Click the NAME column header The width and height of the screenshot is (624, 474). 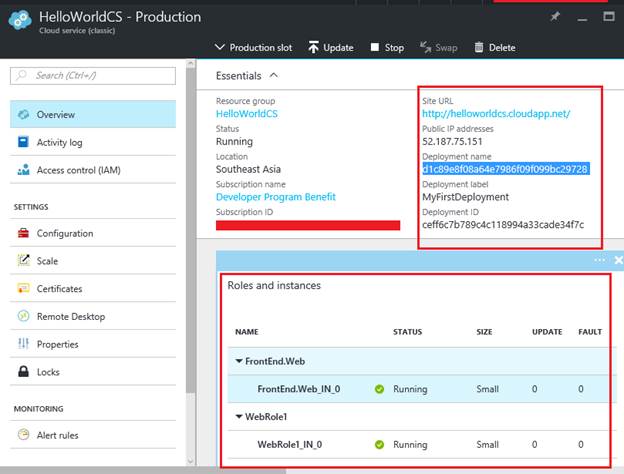tap(247, 332)
